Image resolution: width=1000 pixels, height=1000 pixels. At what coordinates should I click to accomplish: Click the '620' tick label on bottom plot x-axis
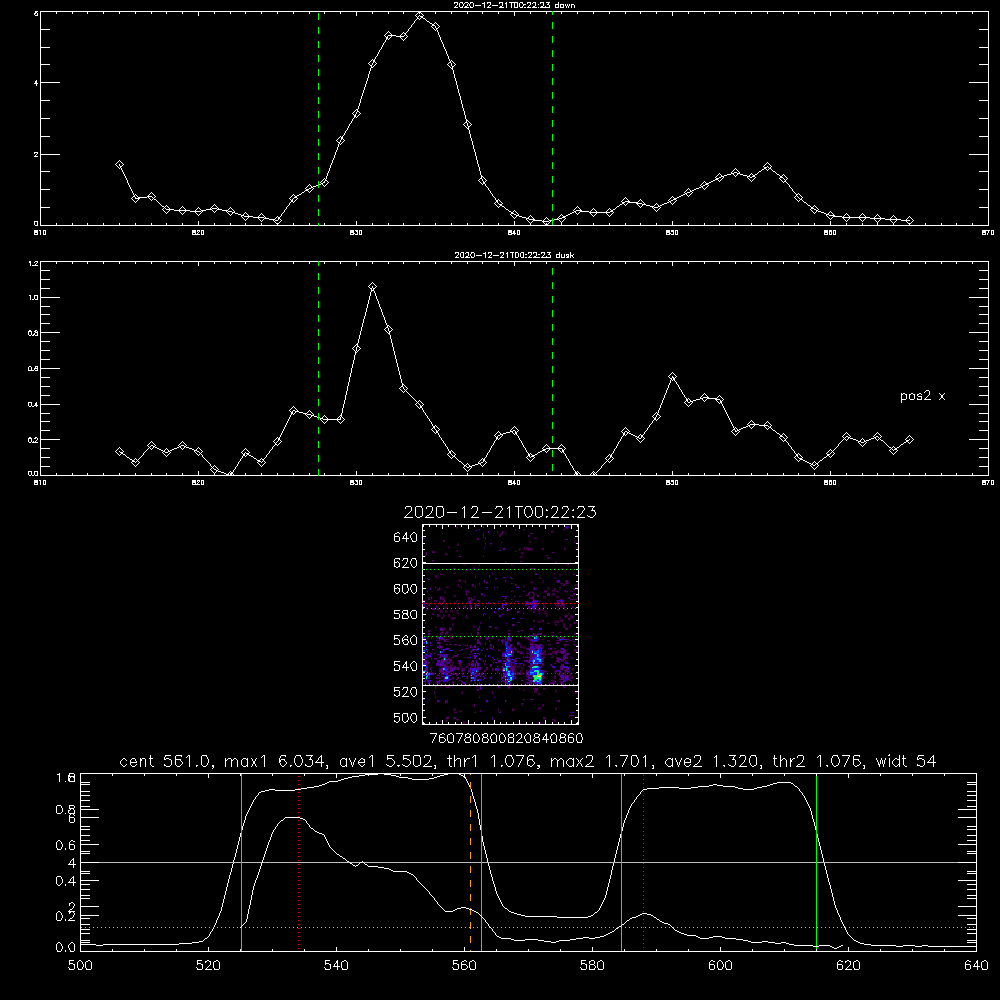tap(848, 966)
